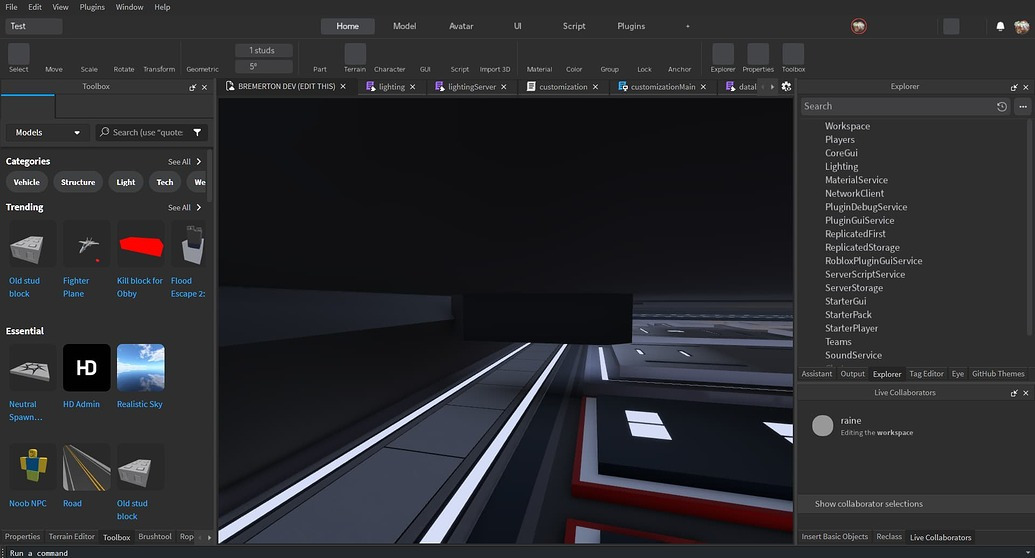Focus the Run a command bar
Image resolution: width=1035 pixels, height=558 pixels.
click(515, 553)
